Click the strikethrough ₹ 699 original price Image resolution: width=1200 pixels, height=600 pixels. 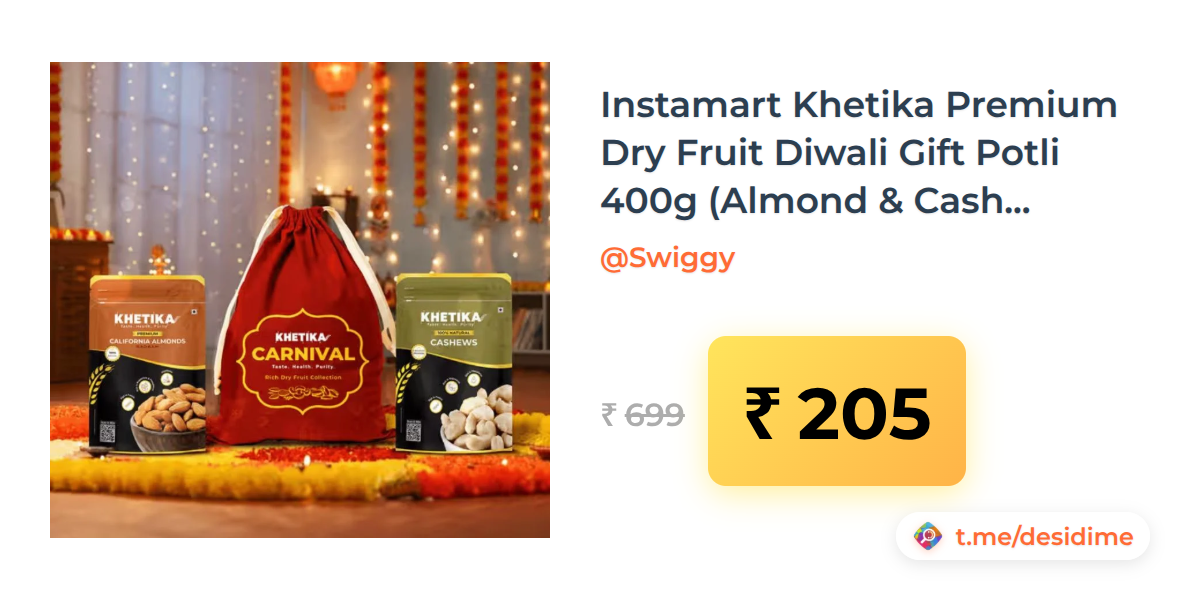(643, 414)
